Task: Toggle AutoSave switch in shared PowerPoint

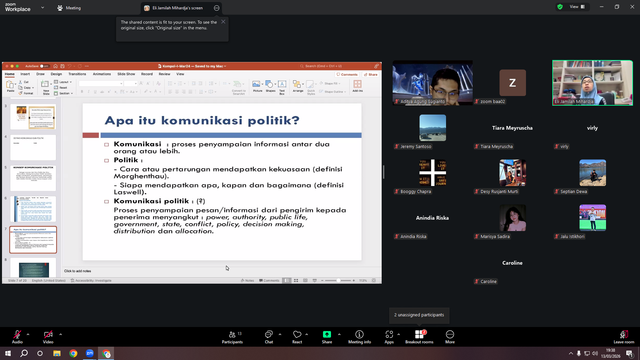Action: tap(44, 66)
